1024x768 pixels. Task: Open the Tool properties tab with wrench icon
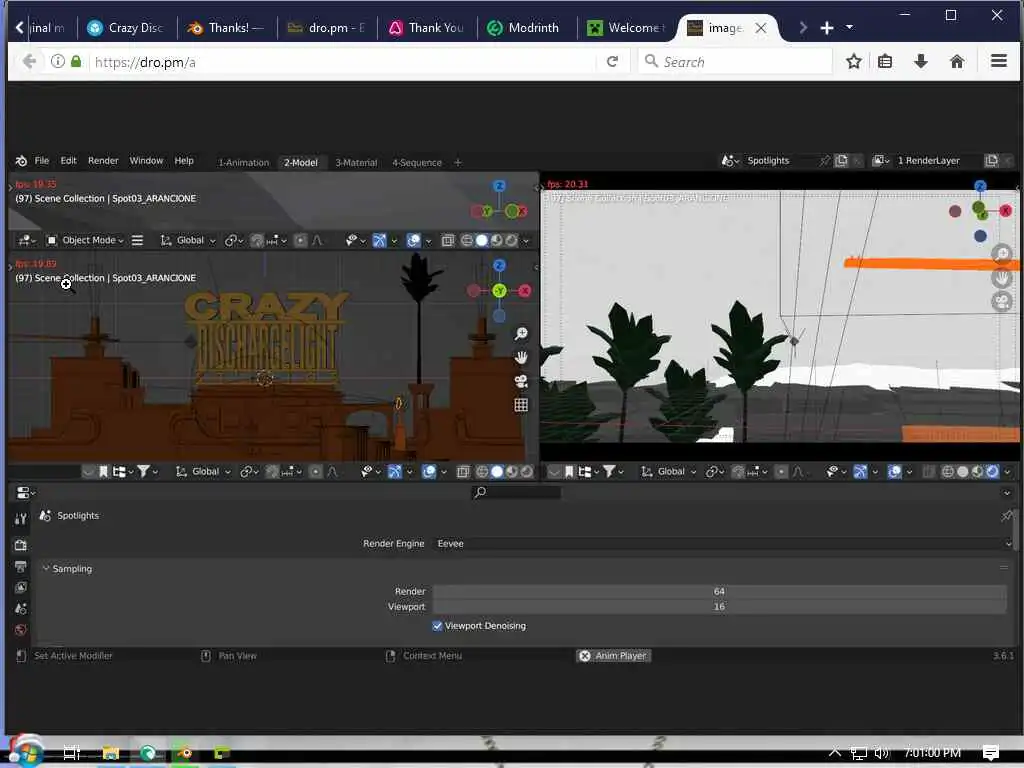pos(20,519)
